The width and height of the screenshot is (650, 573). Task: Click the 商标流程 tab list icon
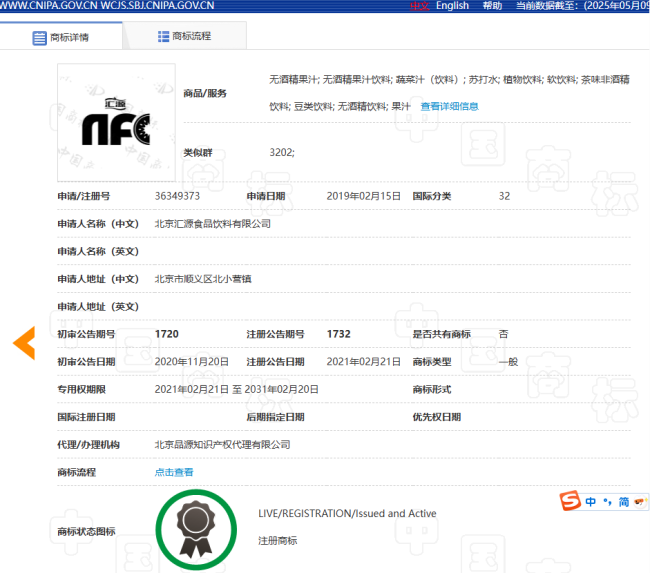pyautogui.click(x=163, y=37)
